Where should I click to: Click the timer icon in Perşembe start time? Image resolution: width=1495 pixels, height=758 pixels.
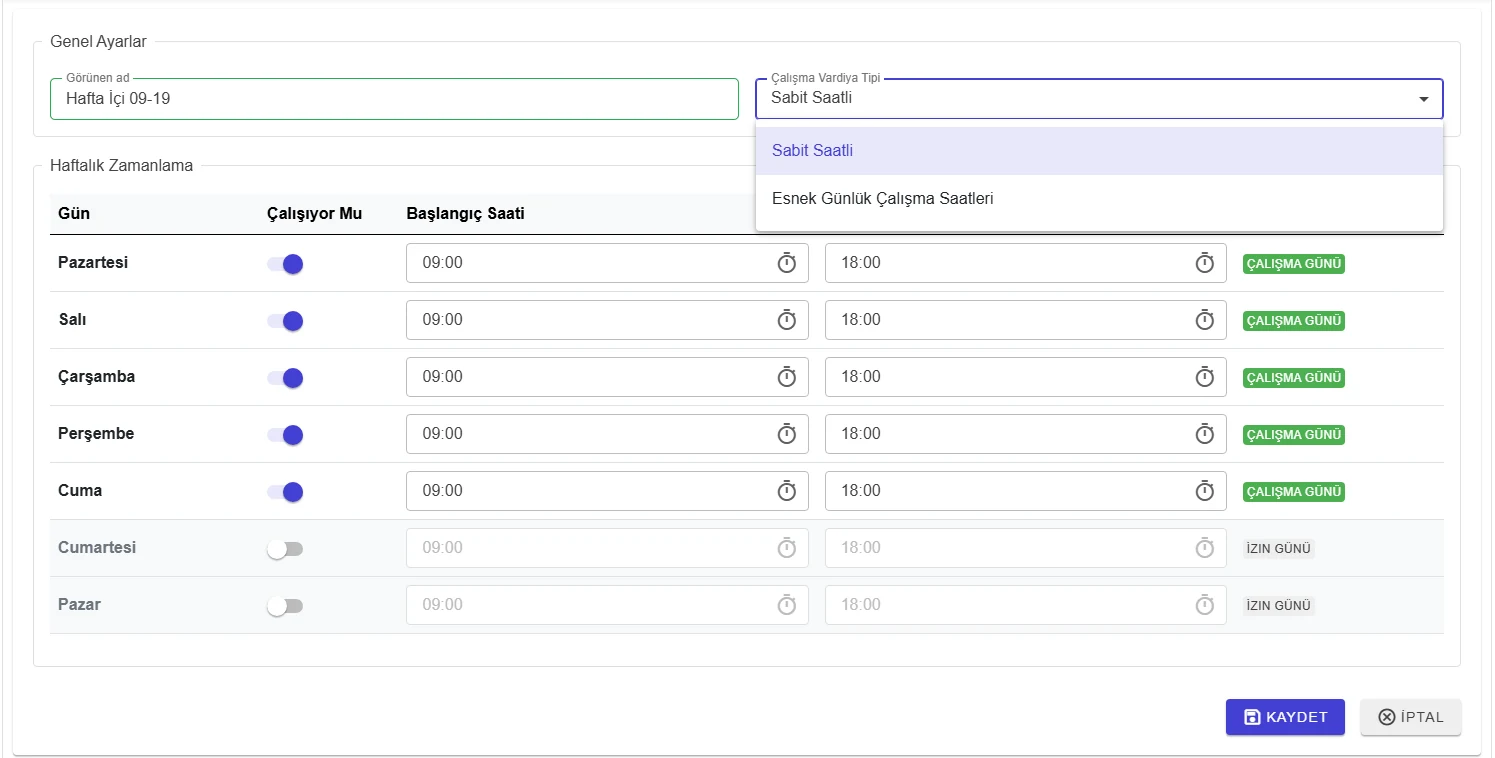tap(787, 434)
